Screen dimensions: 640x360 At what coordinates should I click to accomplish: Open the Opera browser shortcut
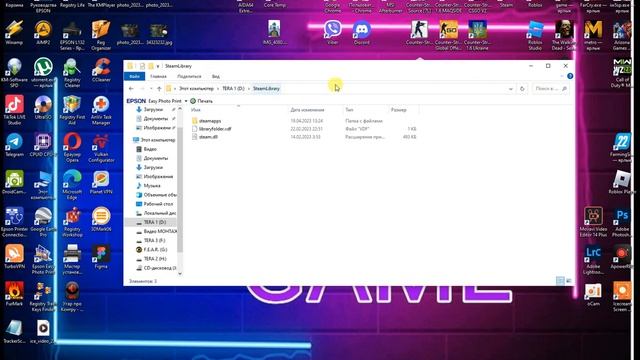(72, 147)
